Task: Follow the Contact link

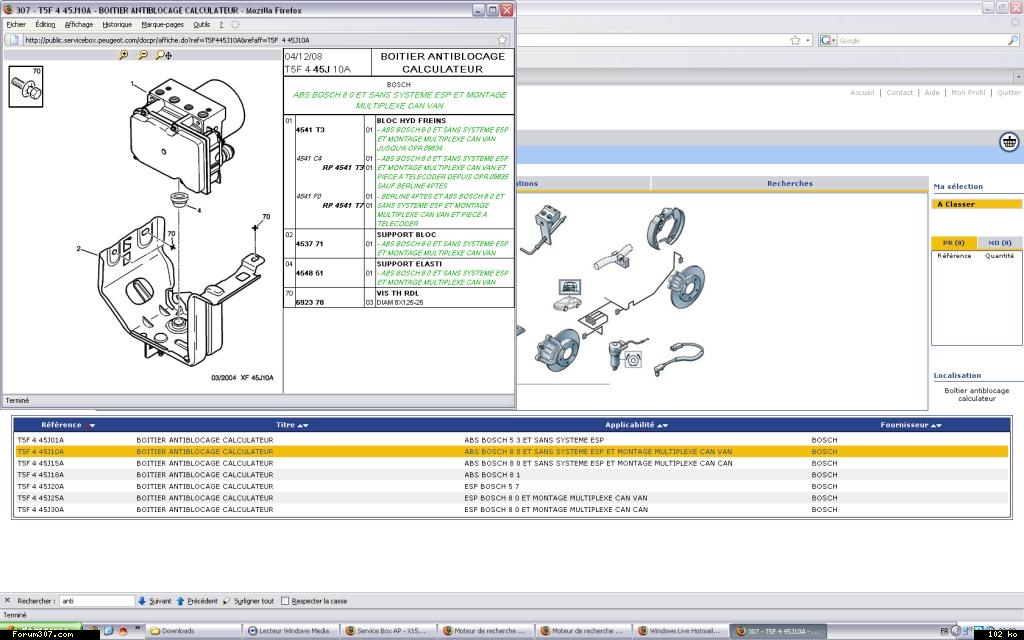Action: (x=899, y=93)
